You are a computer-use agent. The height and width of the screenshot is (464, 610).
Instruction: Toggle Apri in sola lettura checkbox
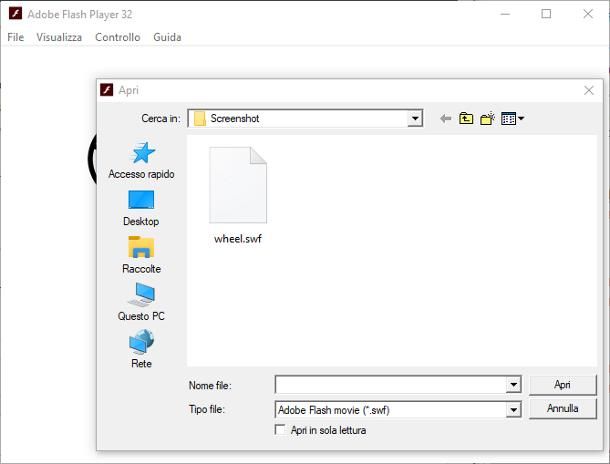[280, 430]
